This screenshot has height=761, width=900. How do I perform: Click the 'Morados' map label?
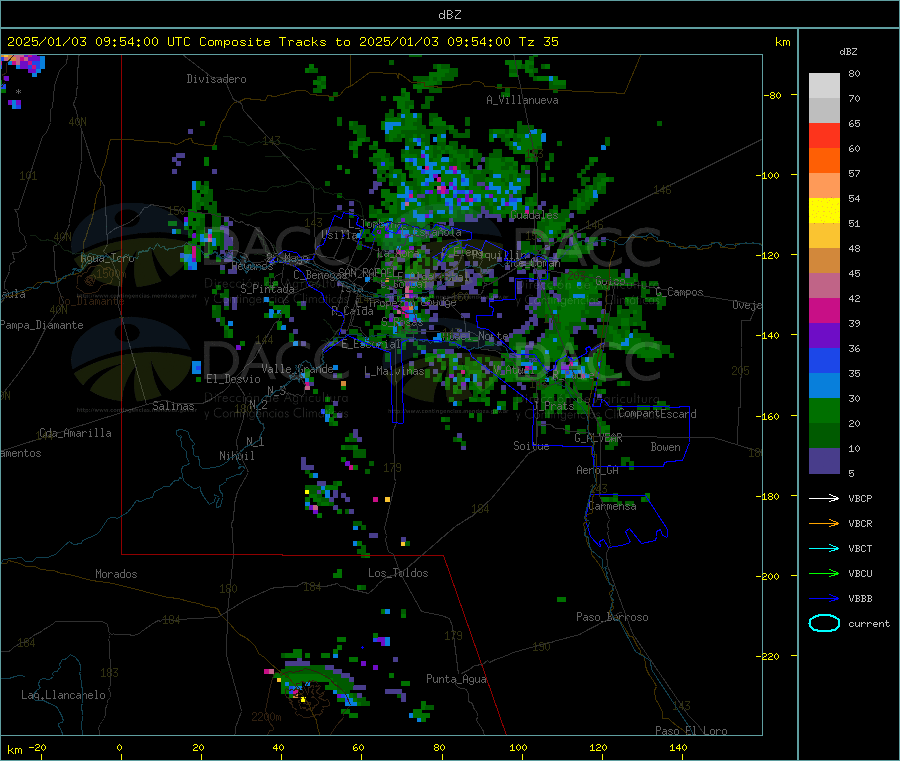pos(116,574)
